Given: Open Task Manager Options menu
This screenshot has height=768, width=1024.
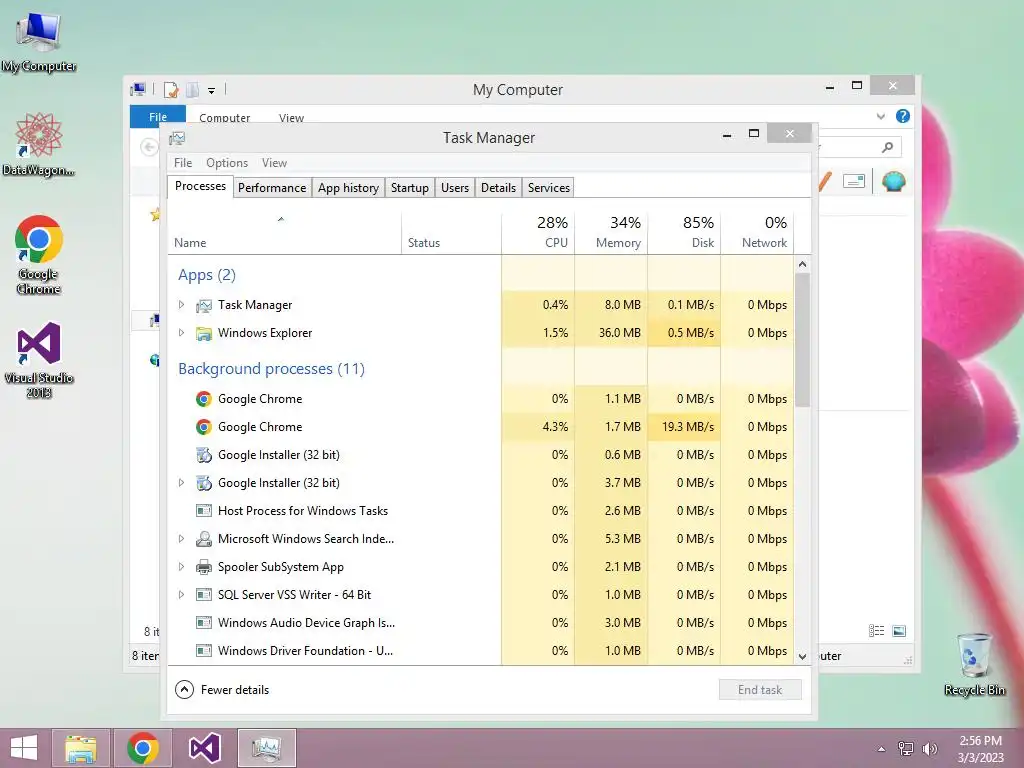Looking at the screenshot, I should click(x=227, y=163).
